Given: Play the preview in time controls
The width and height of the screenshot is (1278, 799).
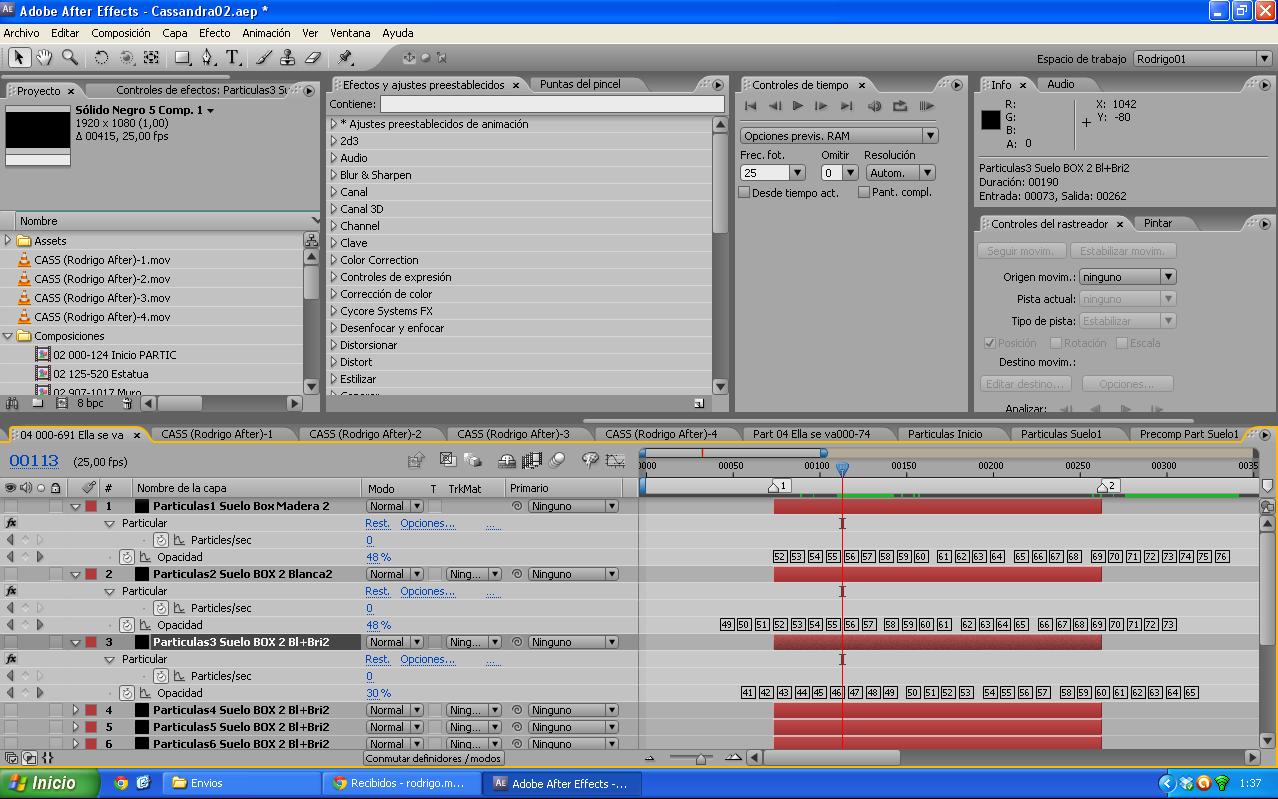Looking at the screenshot, I should [798, 106].
